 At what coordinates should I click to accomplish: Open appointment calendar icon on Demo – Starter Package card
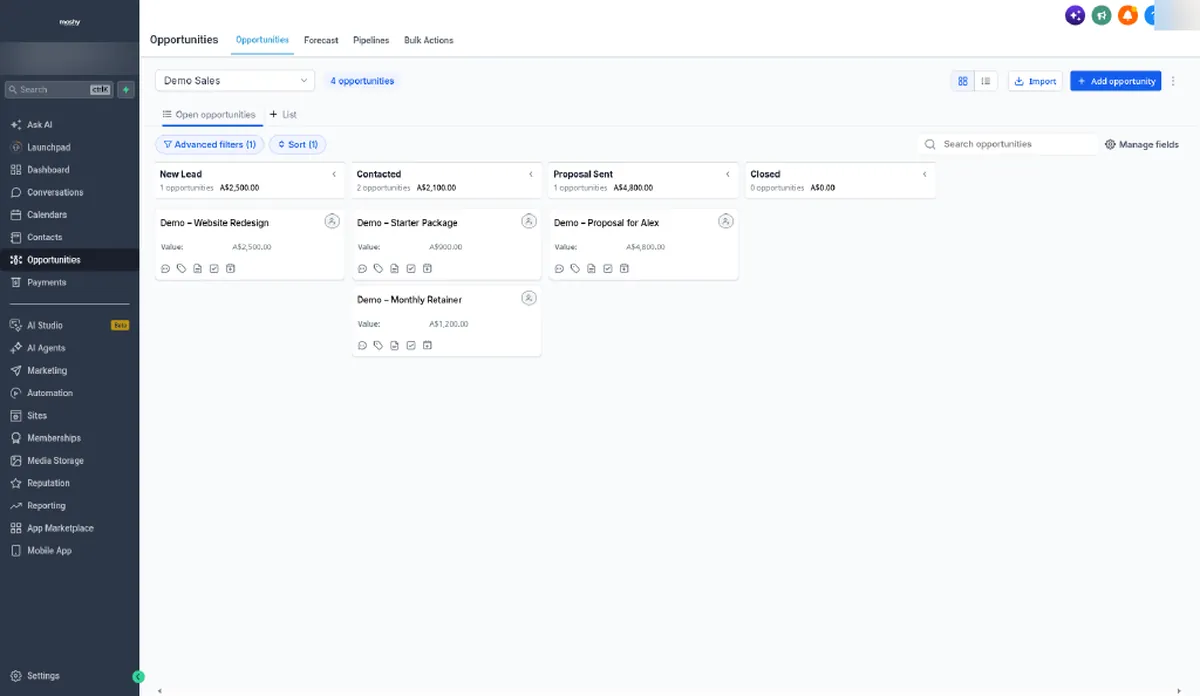click(427, 268)
